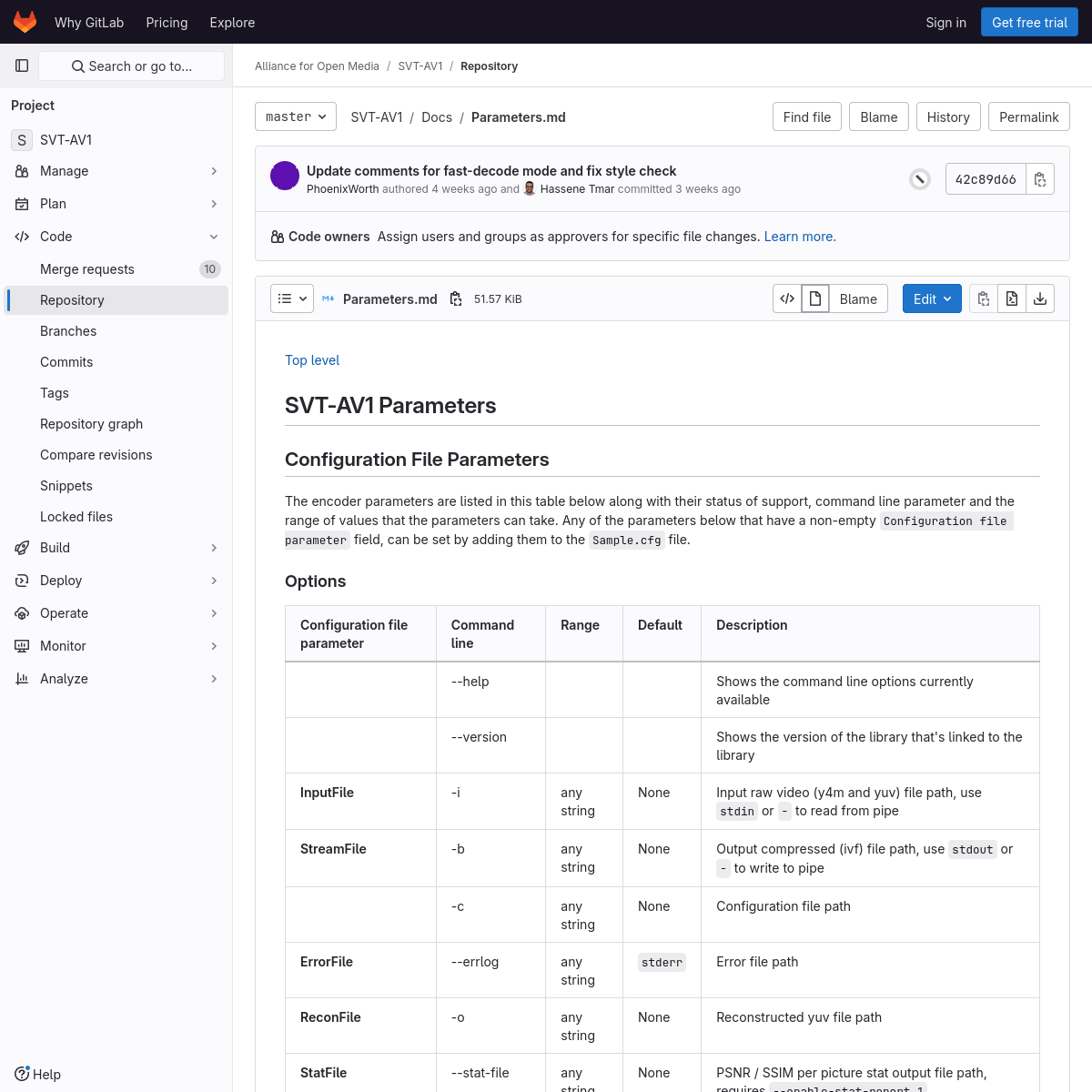This screenshot has width=1092, height=1092.
Task: Click Hassene Tmar's avatar
Action: [x=530, y=188]
